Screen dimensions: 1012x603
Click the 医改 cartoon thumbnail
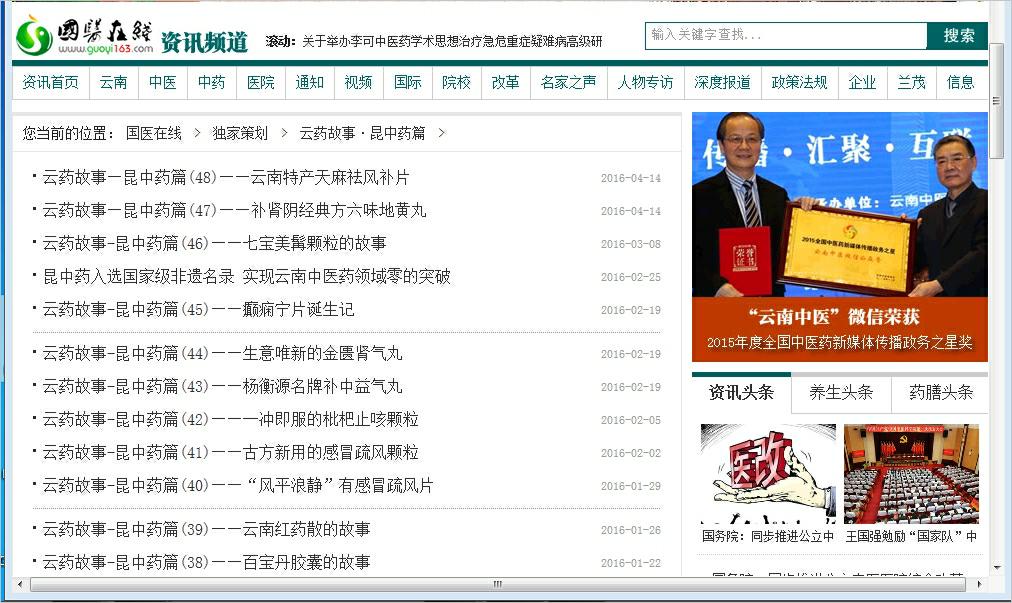(x=768, y=473)
